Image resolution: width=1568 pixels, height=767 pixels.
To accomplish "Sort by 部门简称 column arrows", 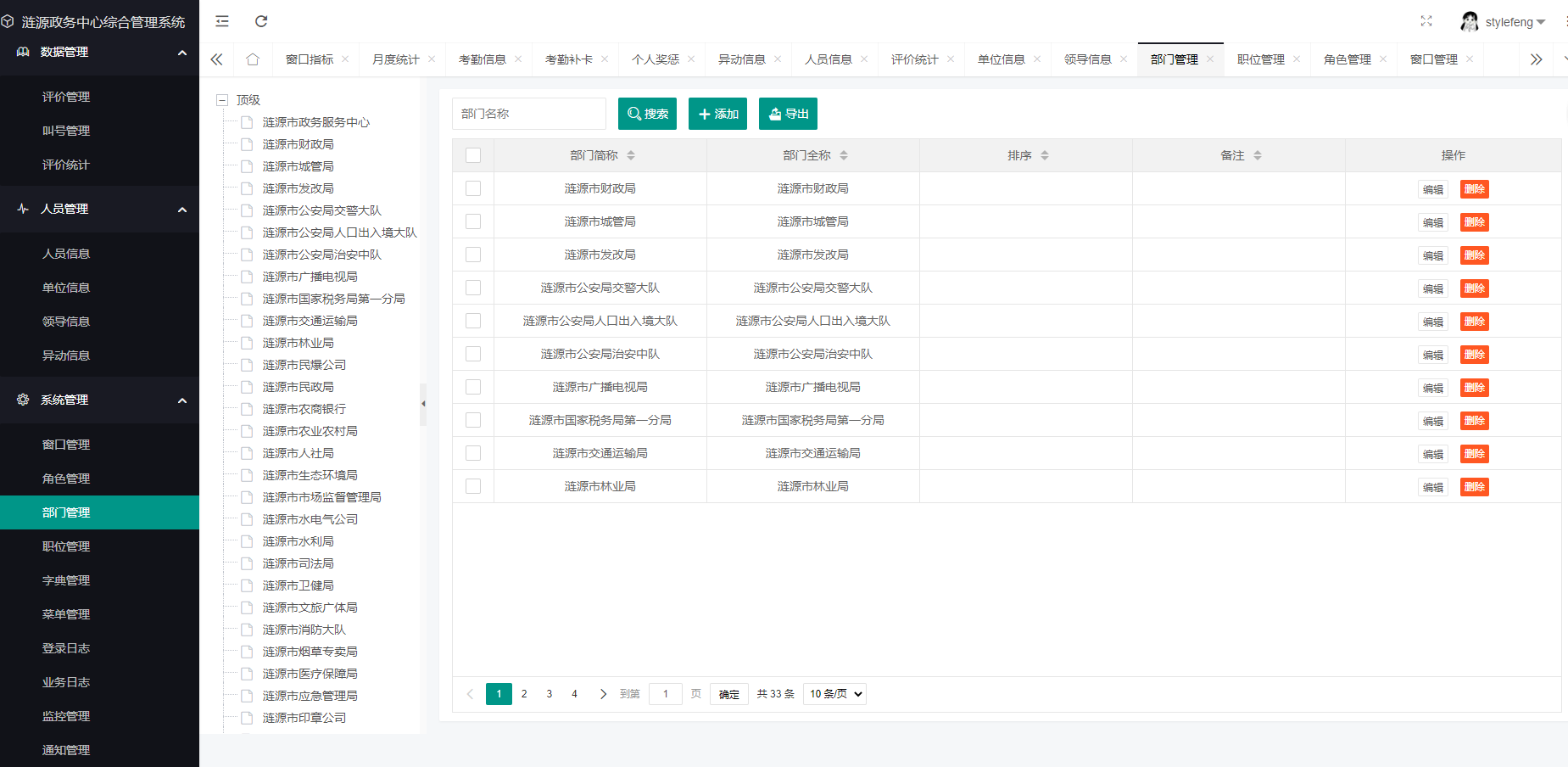I will click(631, 155).
